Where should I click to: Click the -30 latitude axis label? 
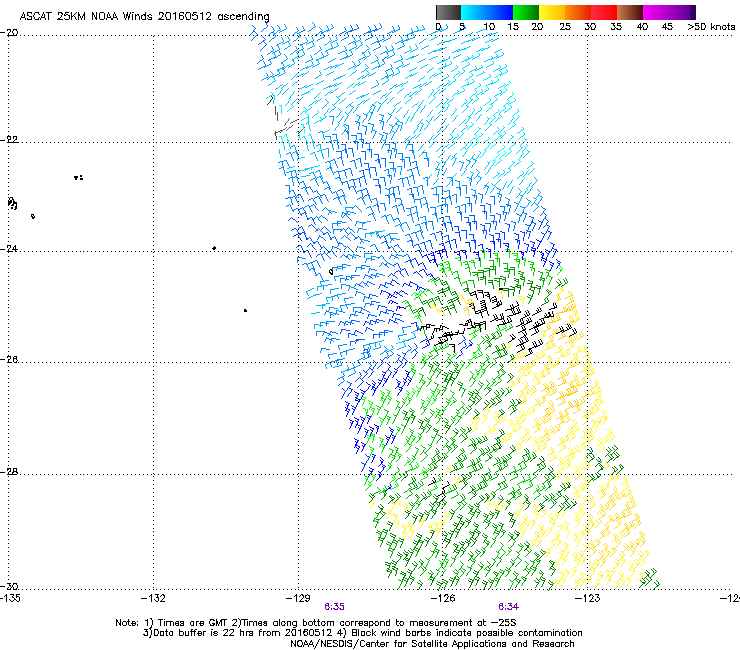[9, 586]
